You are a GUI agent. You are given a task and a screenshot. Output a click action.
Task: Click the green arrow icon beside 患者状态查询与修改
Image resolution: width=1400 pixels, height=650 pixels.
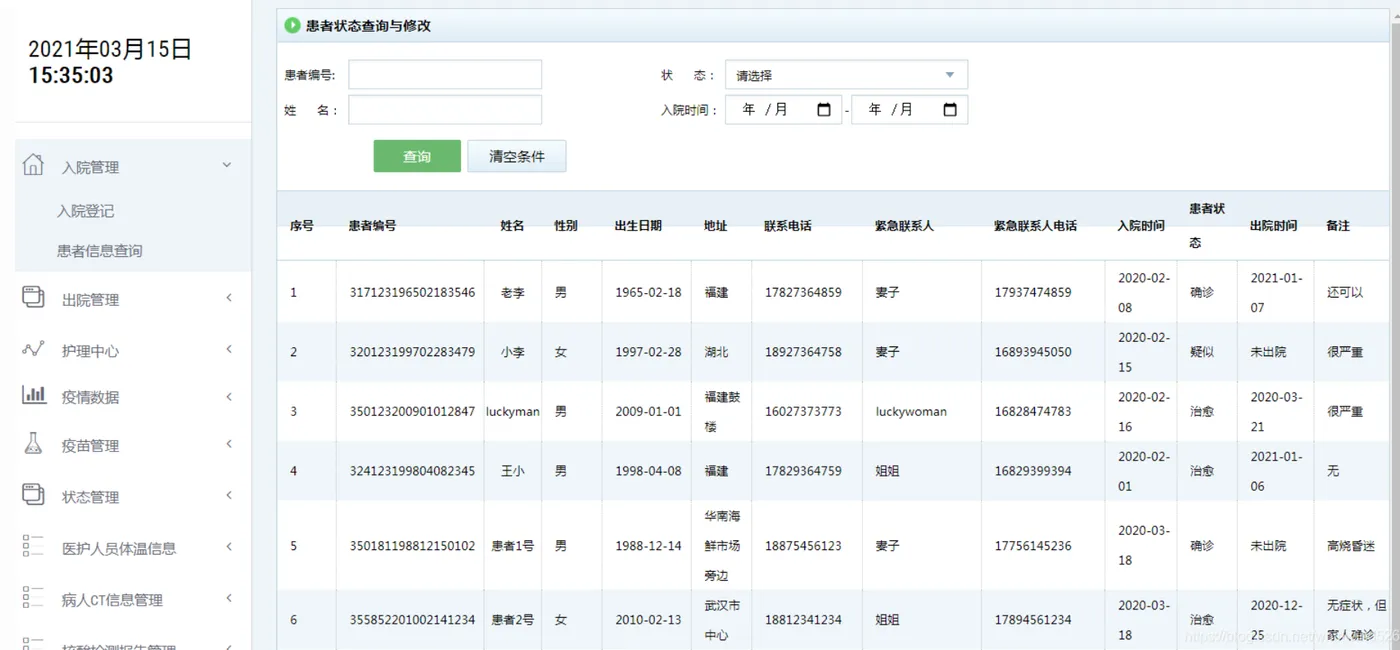292,25
